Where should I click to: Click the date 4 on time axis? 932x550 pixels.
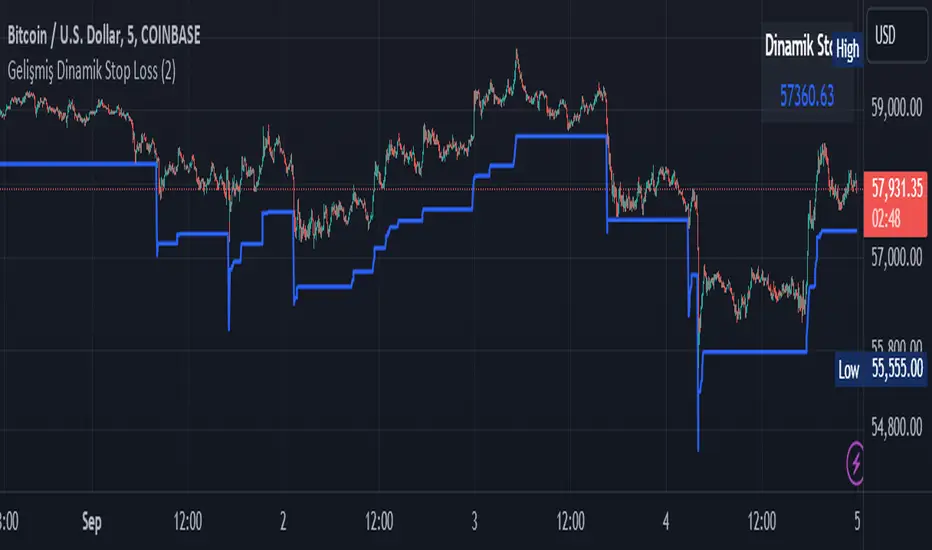666,520
